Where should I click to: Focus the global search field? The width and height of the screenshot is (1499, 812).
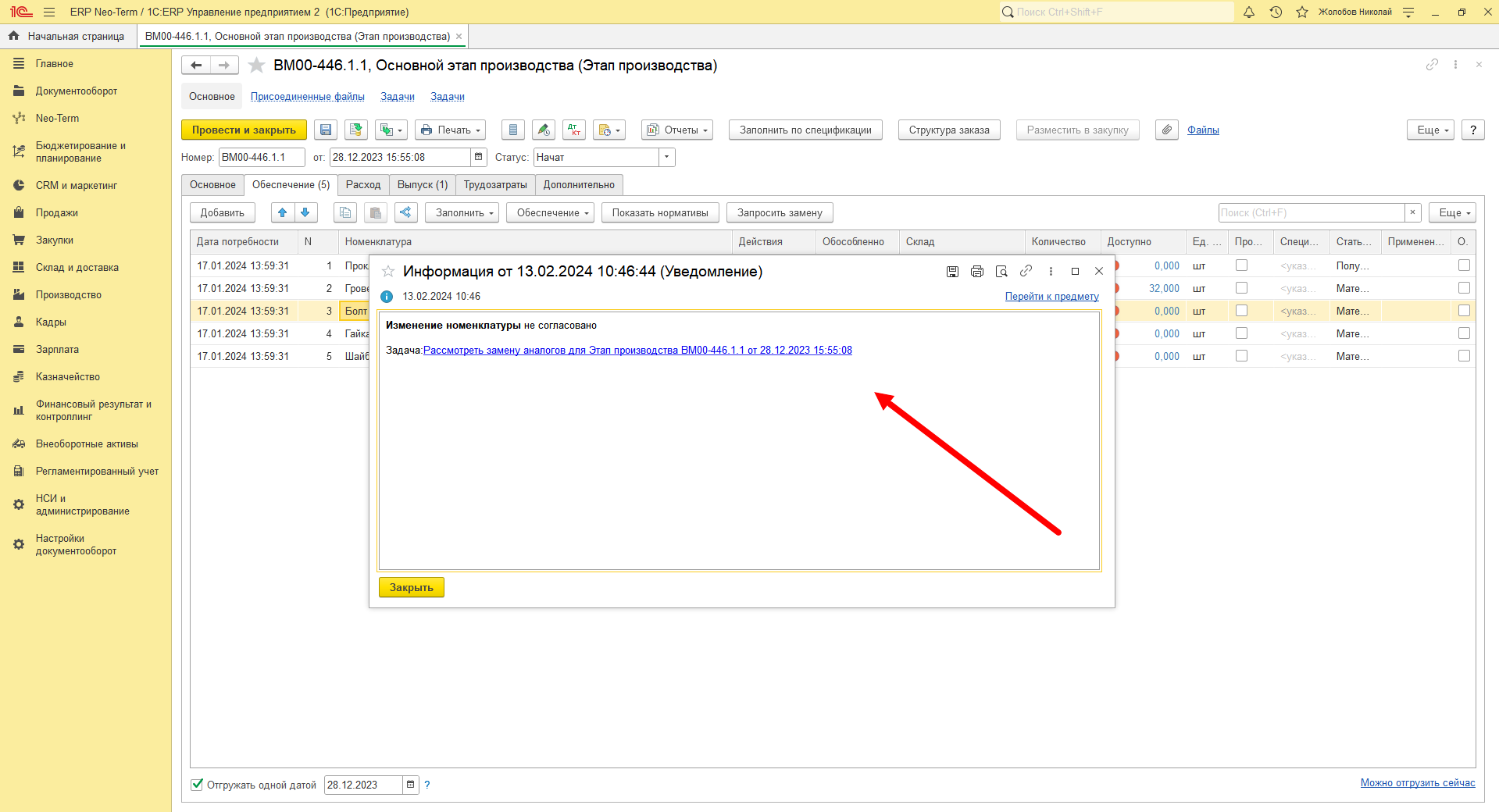(1117, 12)
